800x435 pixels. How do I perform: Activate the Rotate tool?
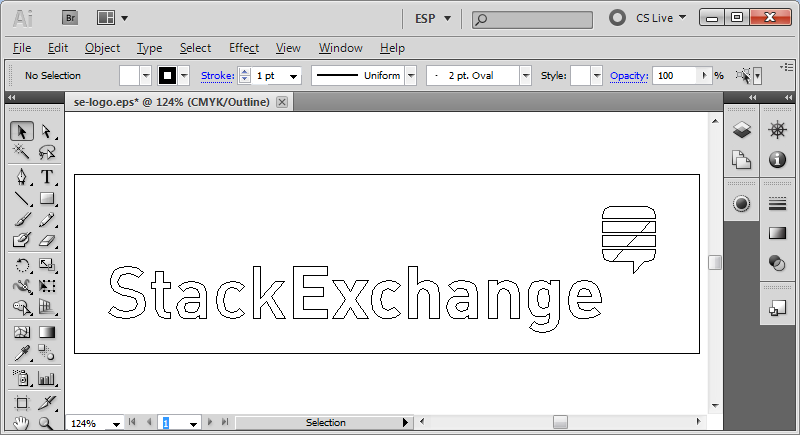pos(21,265)
